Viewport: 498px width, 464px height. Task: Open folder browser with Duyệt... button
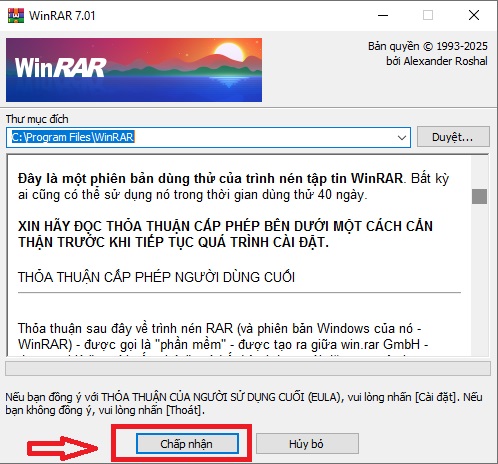pyautogui.click(x=453, y=137)
